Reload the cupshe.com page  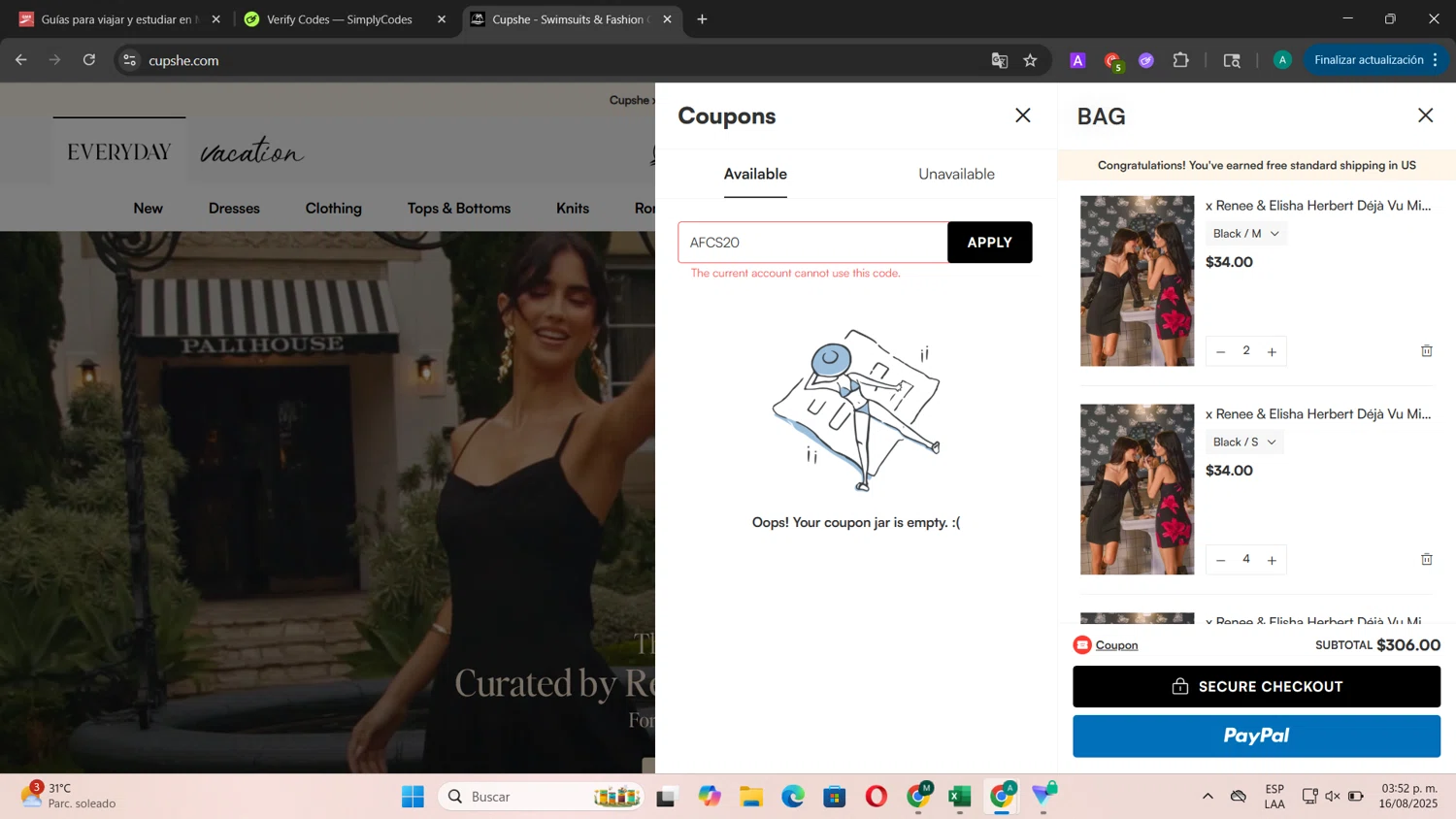coord(89,60)
